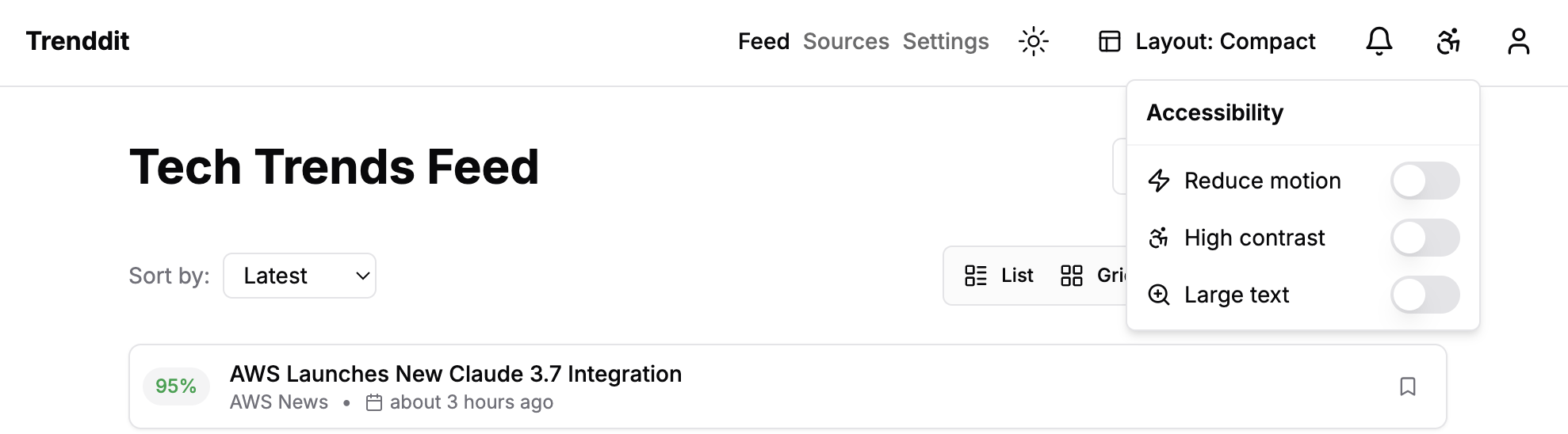Open the notifications bell
This screenshot has width=1568, height=434.
[1379, 41]
